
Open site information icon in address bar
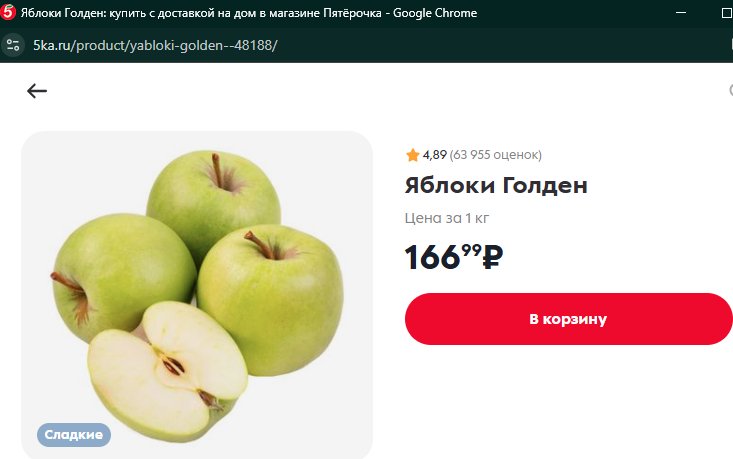coord(13,45)
